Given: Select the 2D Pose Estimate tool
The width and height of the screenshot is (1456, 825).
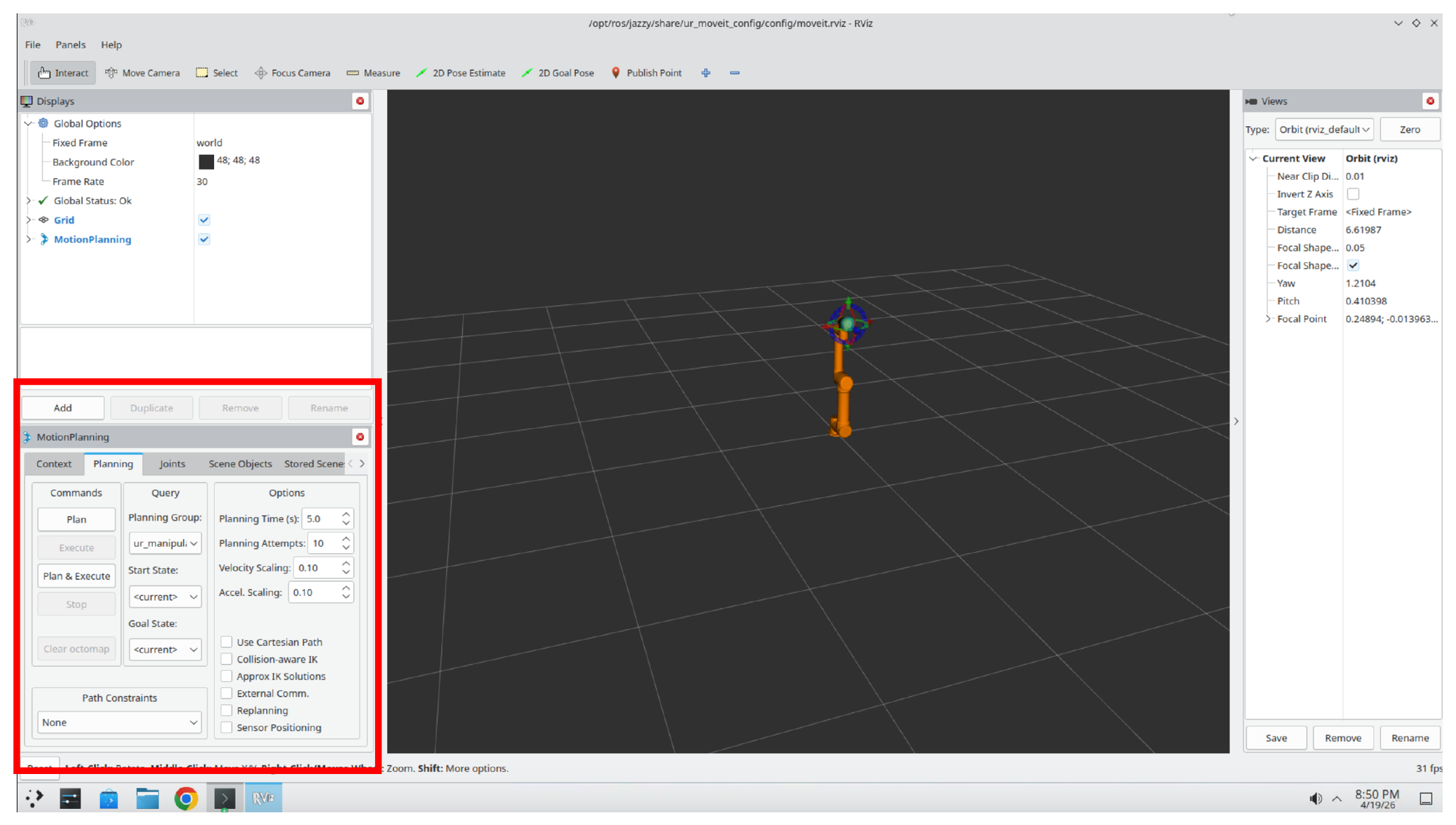Looking at the screenshot, I should point(461,72).
